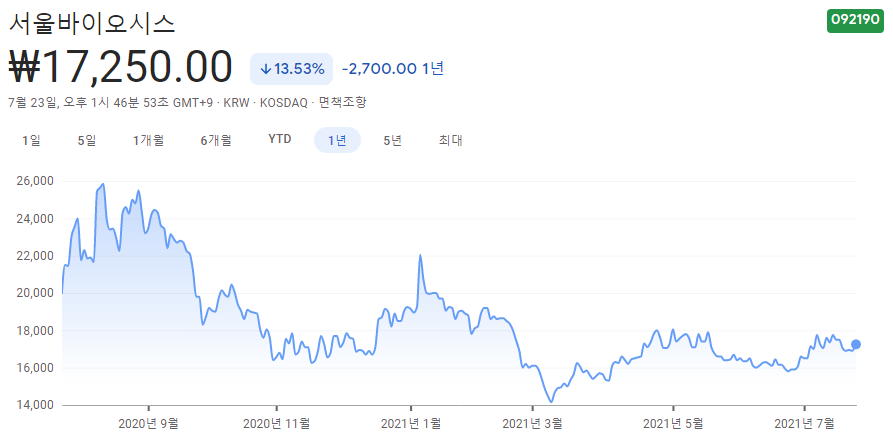This screenshot has width=893, height=444.
Task: Click the 2020년 11월 axis label
Action: [277, 423]
